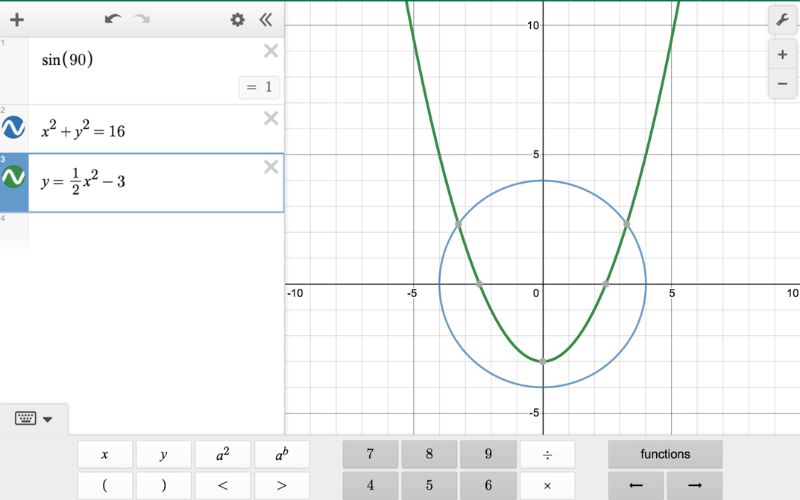
Task: Hide the blue circle graph
Action: pos(14,128)
